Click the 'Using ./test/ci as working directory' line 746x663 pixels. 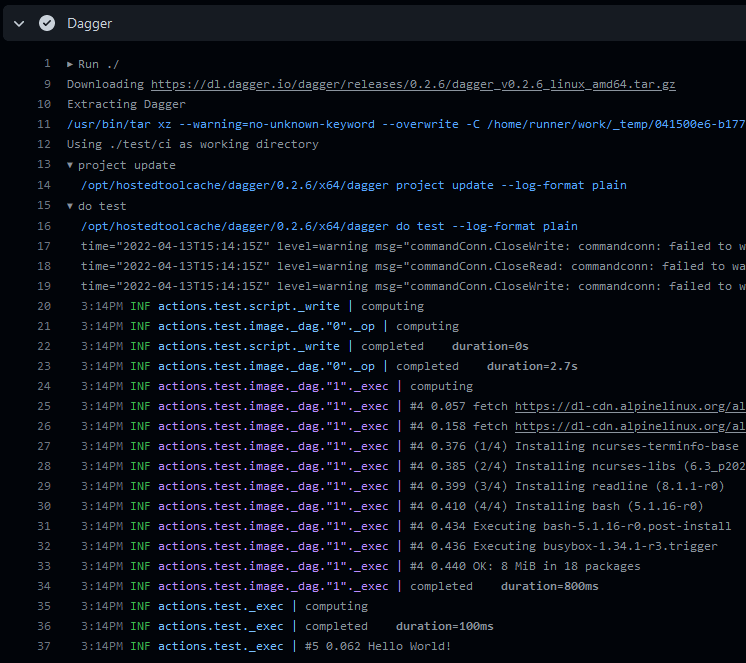pyautogui.click(x=192, y=144)
